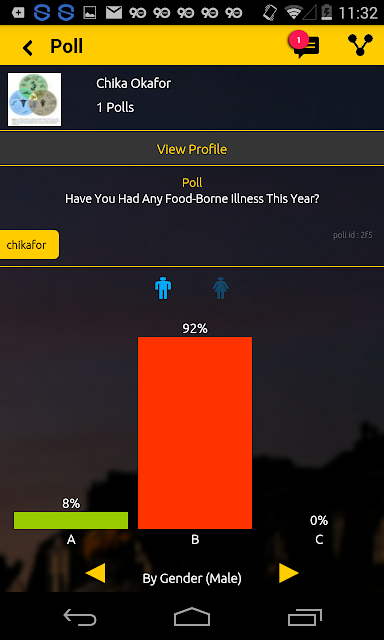
Task: Open Chika Okafor's profile picture
Action: click(x=34, y=100)
